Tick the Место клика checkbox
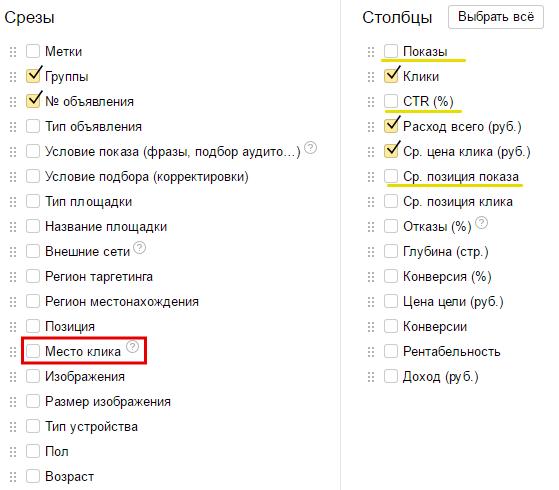This screenshot has height=490, width=559. pyautogui.click(x=33, y=351)
